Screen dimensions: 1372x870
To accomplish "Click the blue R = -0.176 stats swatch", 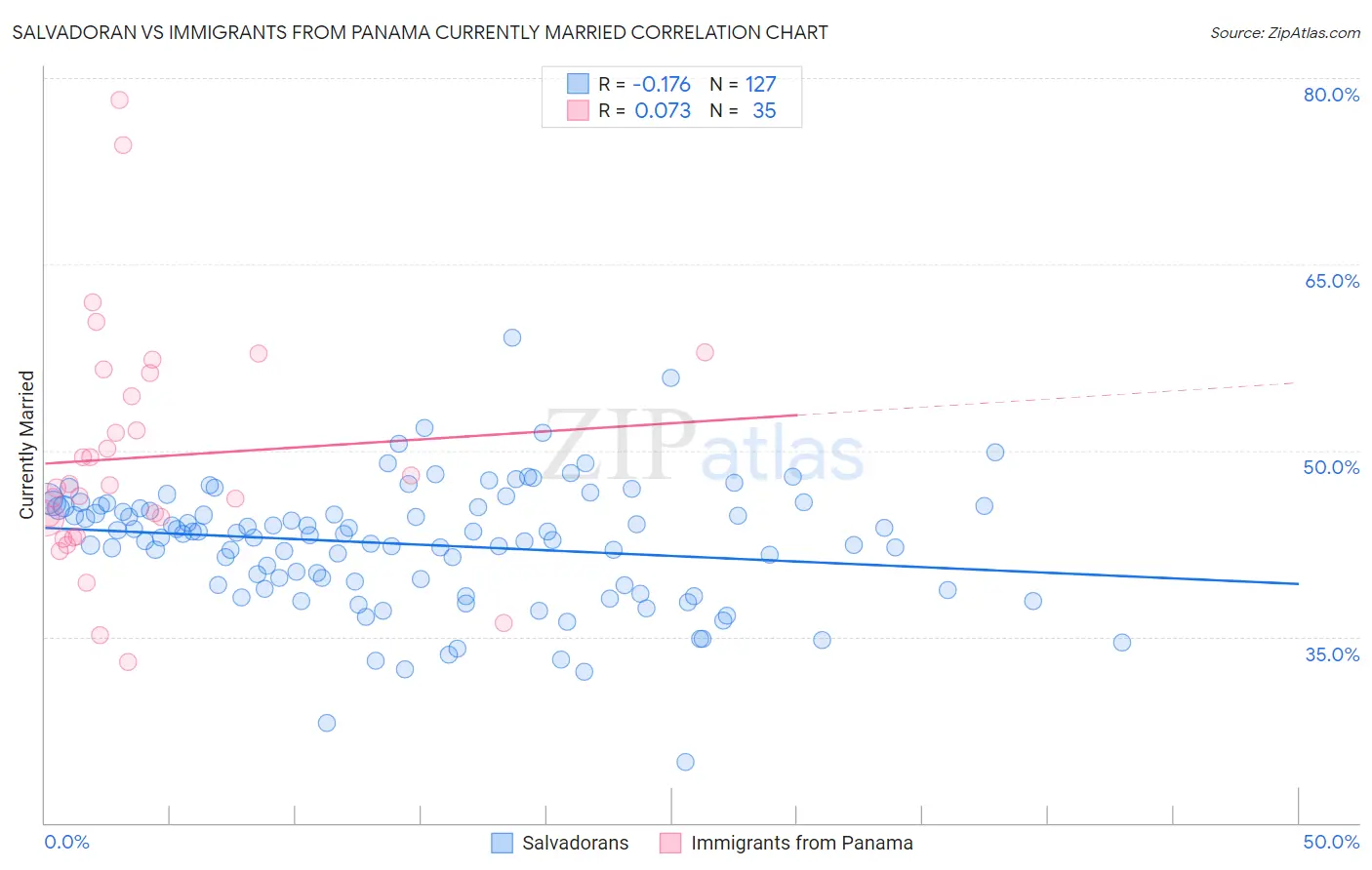I will pyautogui.click(x=578, y=84).
